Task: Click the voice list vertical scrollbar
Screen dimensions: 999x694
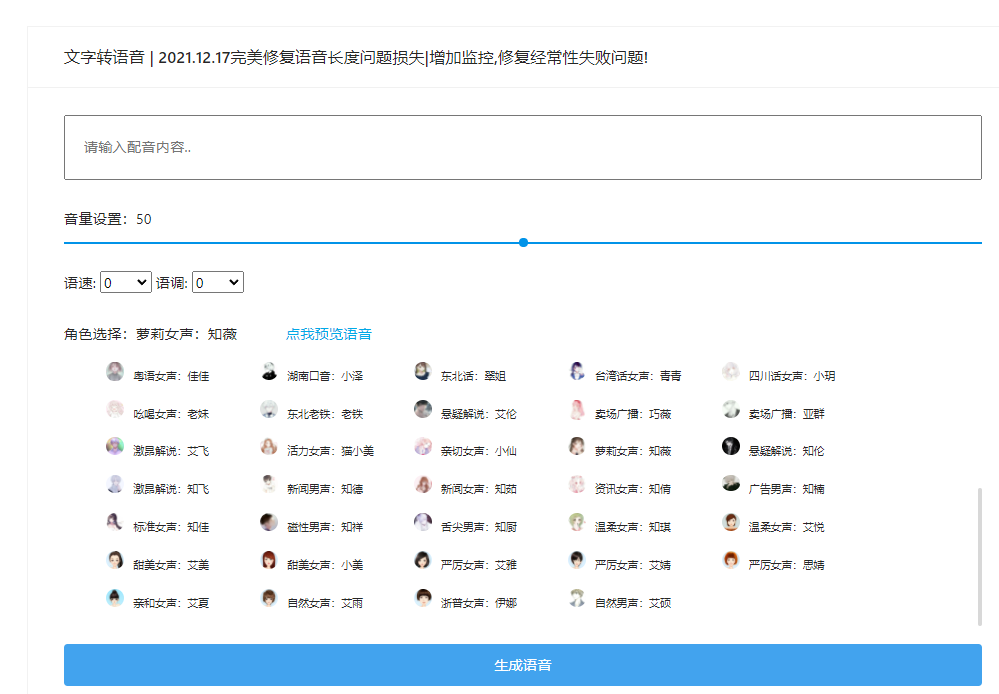Action: tap(980, 556)
